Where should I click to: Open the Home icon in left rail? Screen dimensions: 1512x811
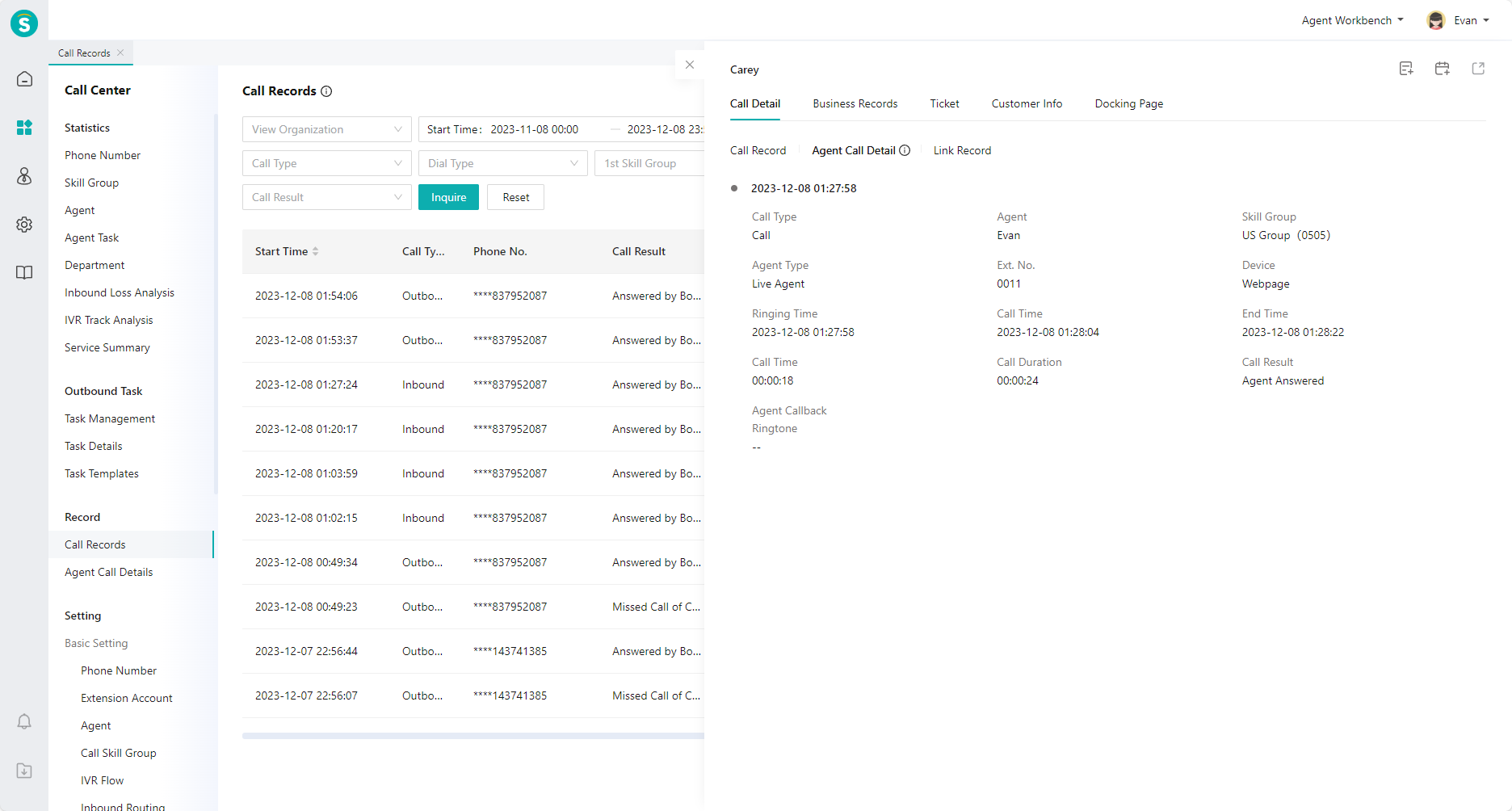(x=24, y=79)
